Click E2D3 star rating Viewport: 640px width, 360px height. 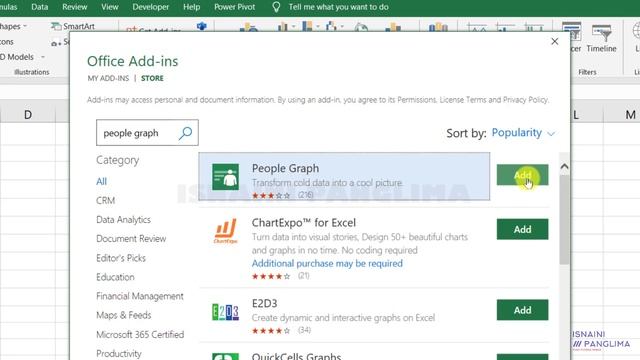point(271,331)
